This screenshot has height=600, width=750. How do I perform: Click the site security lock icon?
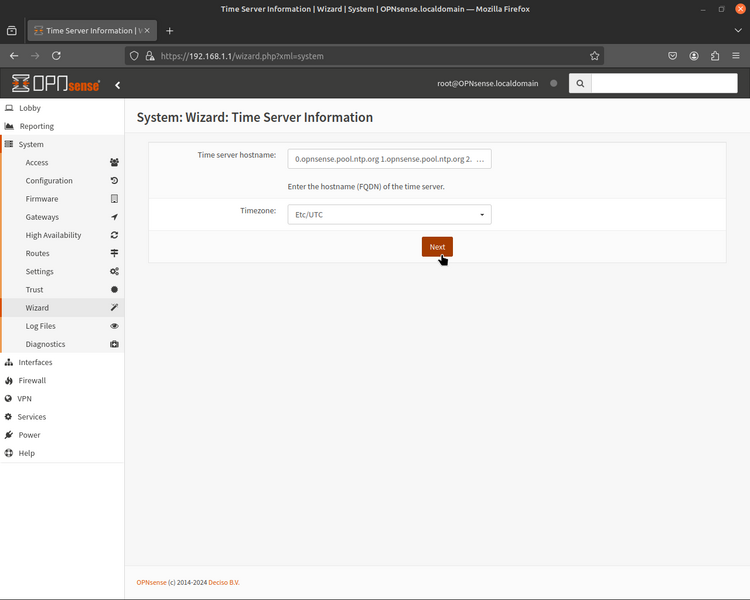(150, 56)
